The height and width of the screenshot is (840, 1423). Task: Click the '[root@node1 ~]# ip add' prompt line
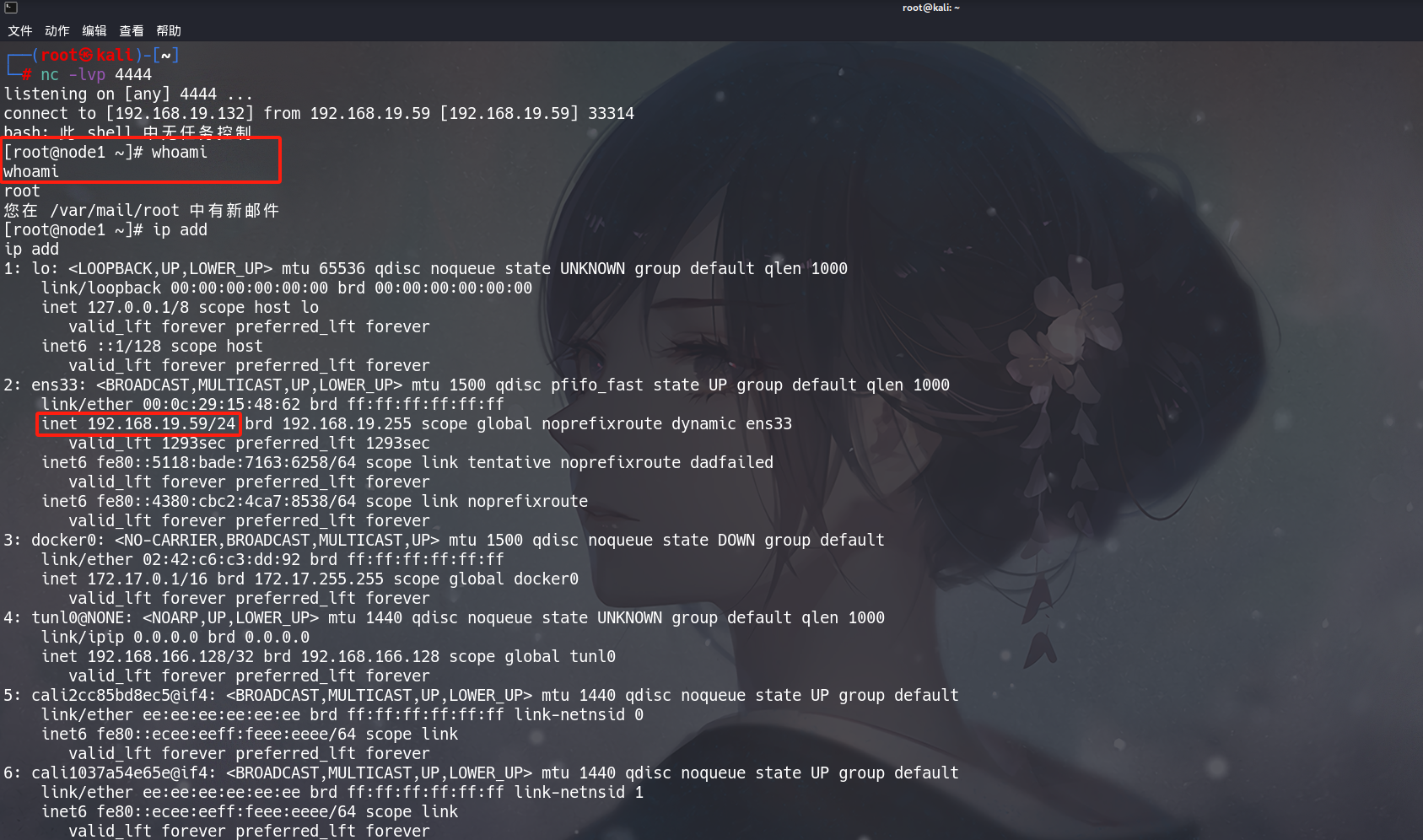point(105,230)
